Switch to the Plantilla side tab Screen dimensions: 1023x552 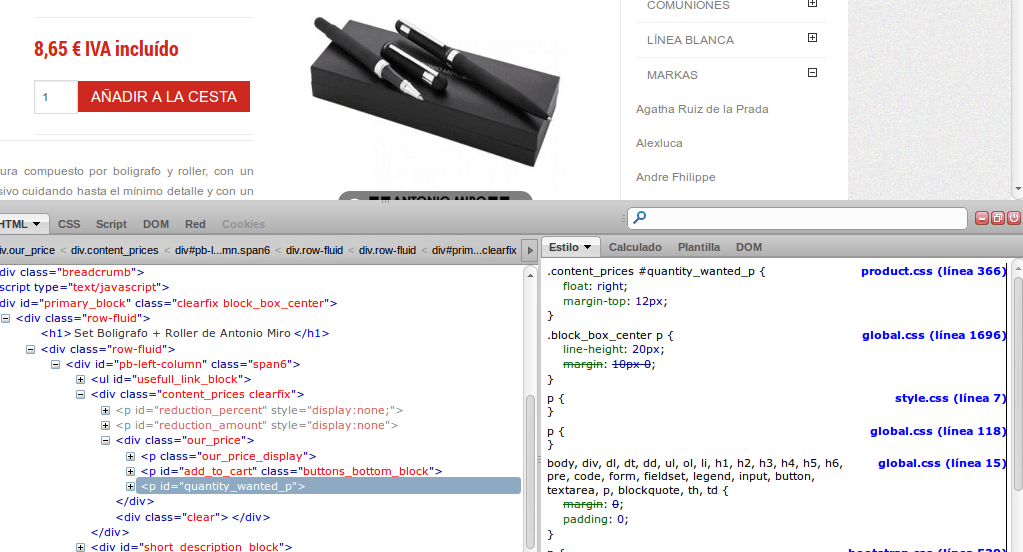click(699, 247)
